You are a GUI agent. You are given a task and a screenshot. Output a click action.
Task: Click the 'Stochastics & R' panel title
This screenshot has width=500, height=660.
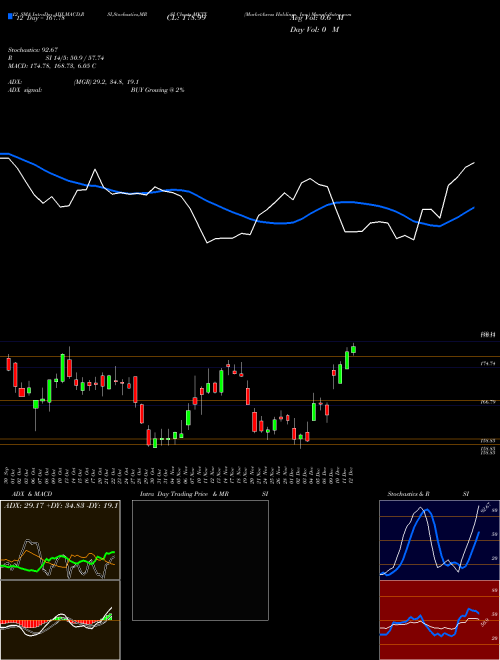point(409,494)
